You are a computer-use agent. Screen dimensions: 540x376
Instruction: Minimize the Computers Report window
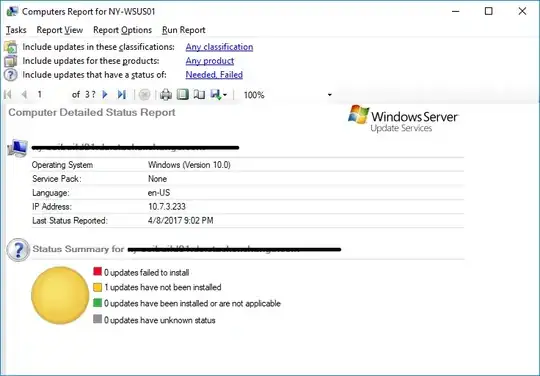pyautogui.click(x=456, y=11)
